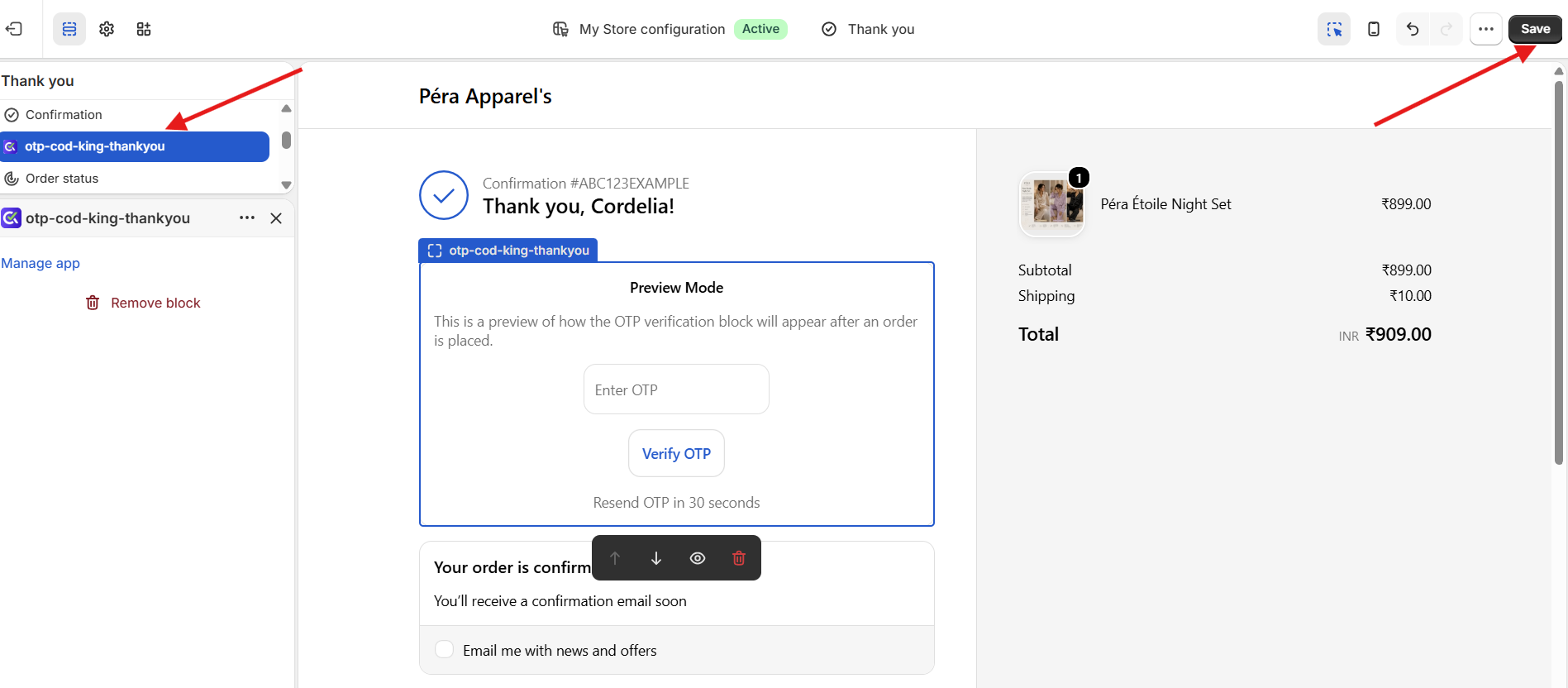Switch to mobile preview icon

[1374, 29]
